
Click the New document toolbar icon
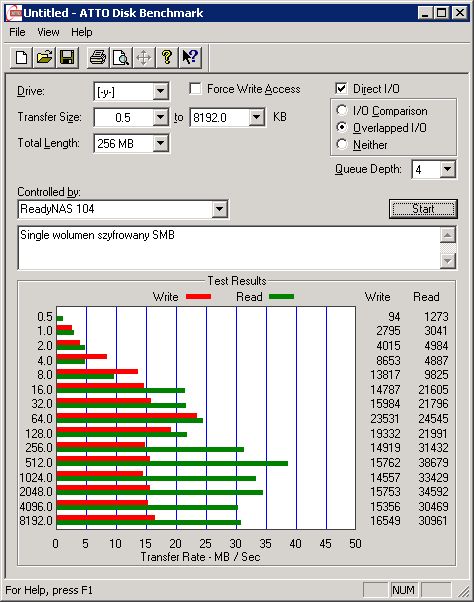[x=21, y=58]
